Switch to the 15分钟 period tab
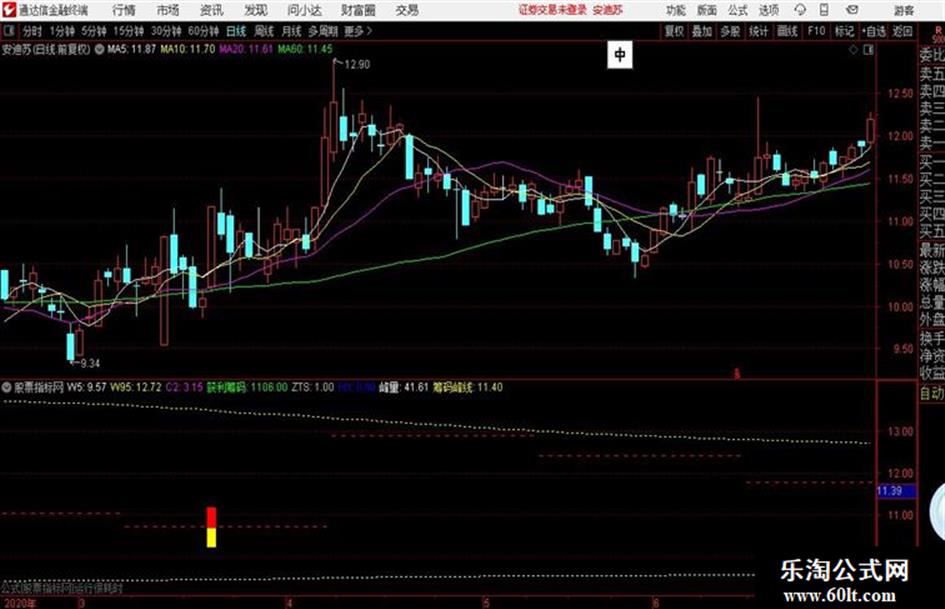This screenshot has width=945, height=609. pos(128,31)
